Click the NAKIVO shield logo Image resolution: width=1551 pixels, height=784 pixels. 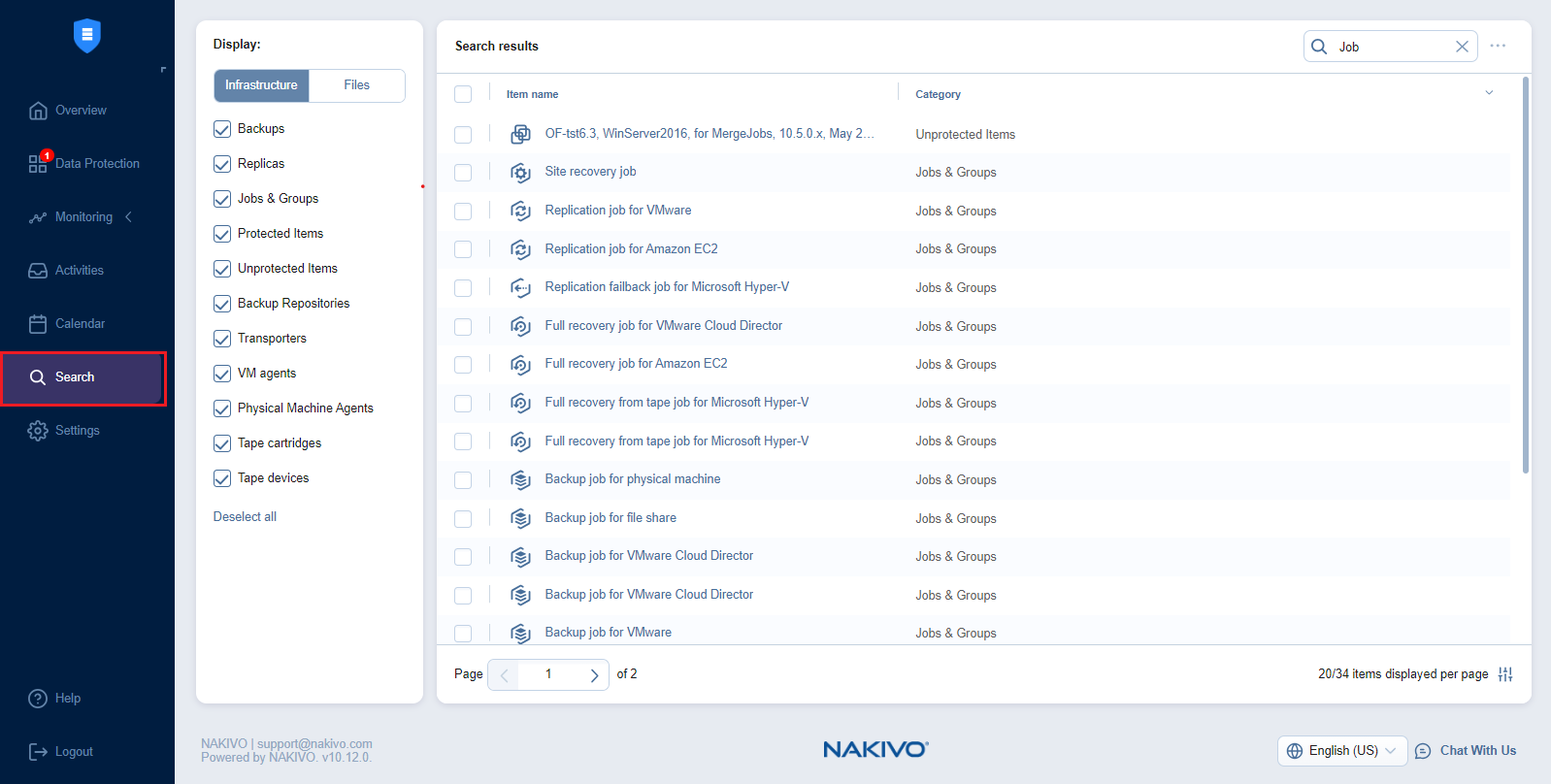[87, 36]
